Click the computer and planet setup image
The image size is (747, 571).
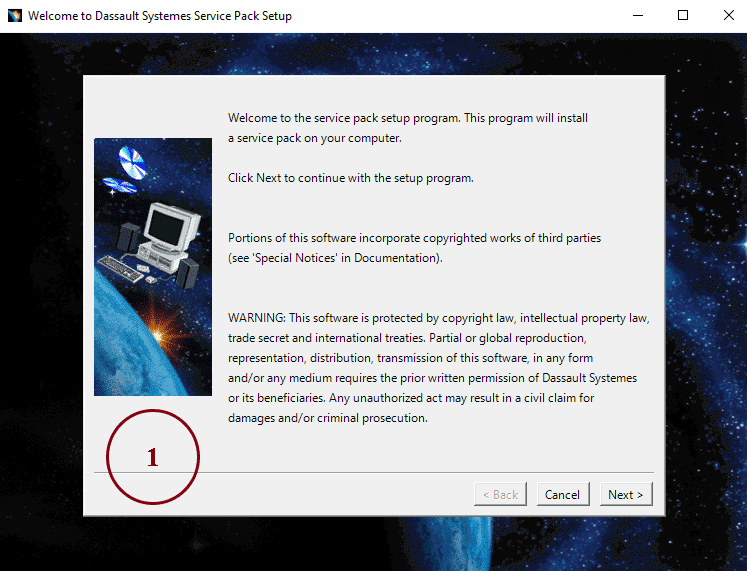click(x=153, y=267)
